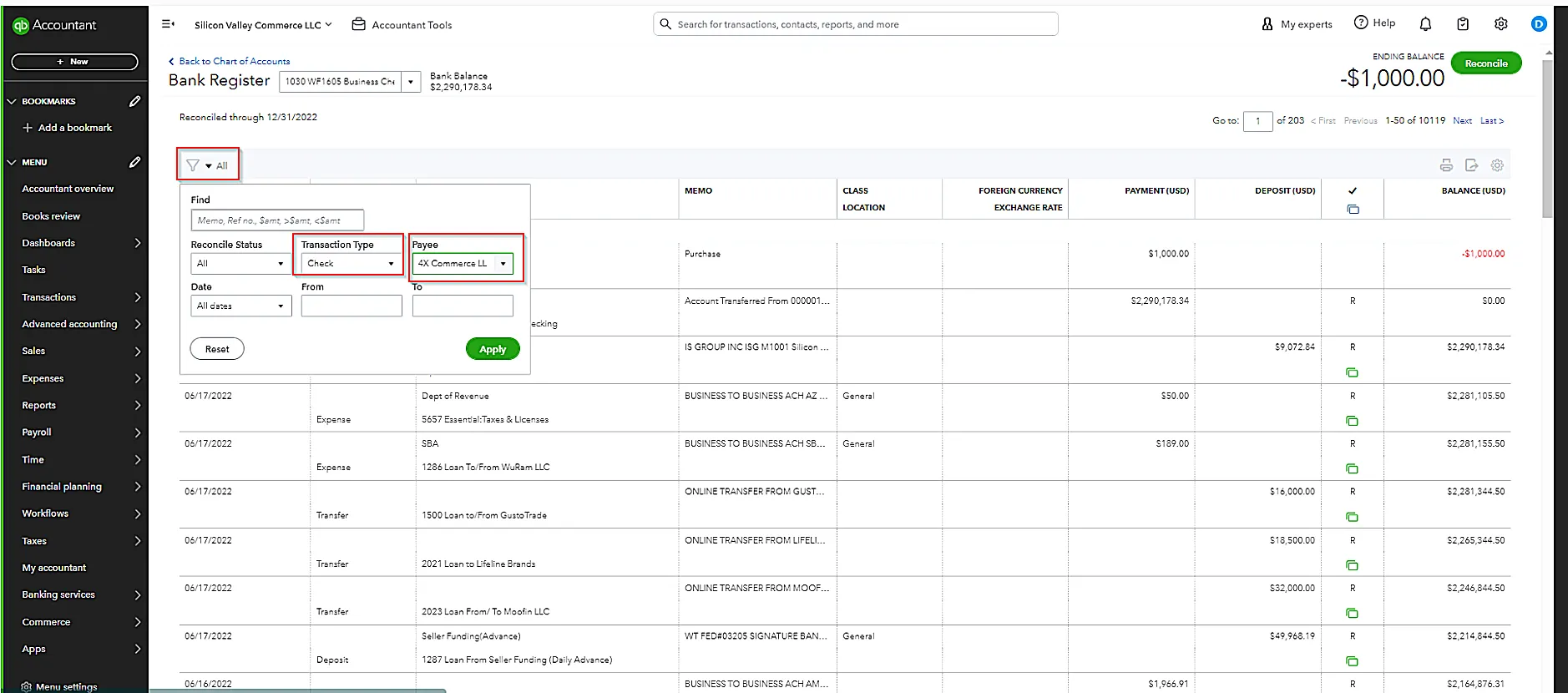The width and height of the screenshot is (1568, 693).
Task: Add a bookmark
Action: [68, 128]
